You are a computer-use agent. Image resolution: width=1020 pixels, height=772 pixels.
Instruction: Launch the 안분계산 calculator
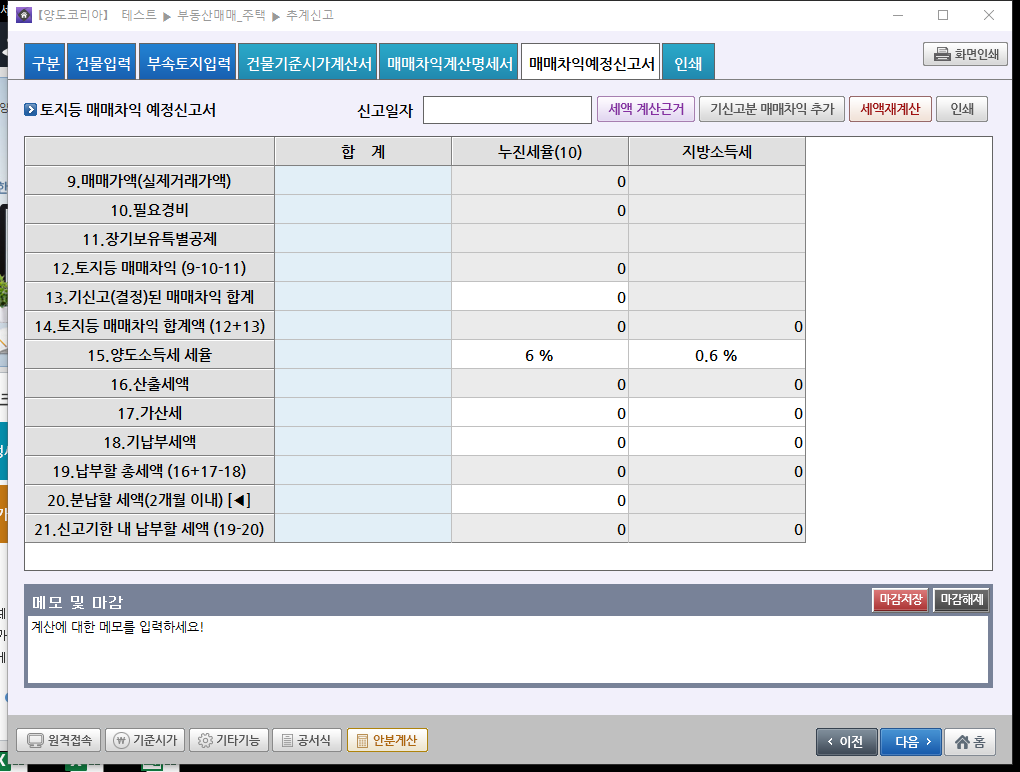tap(387, 740)
